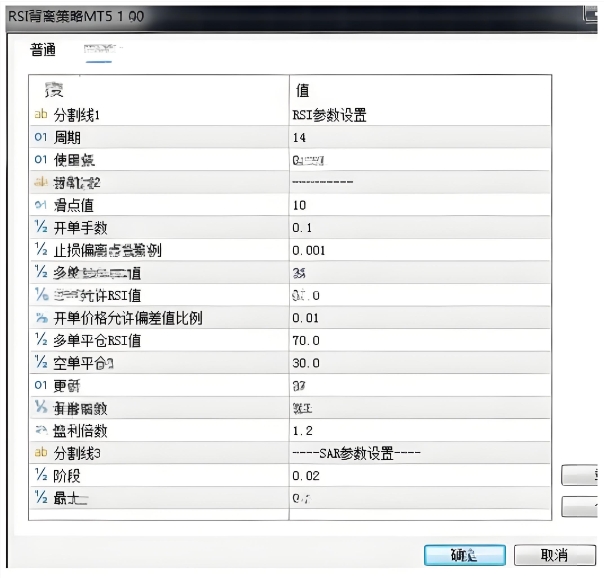Click the ½ icon beside 多单平仓RSI值

coord(41,340)
